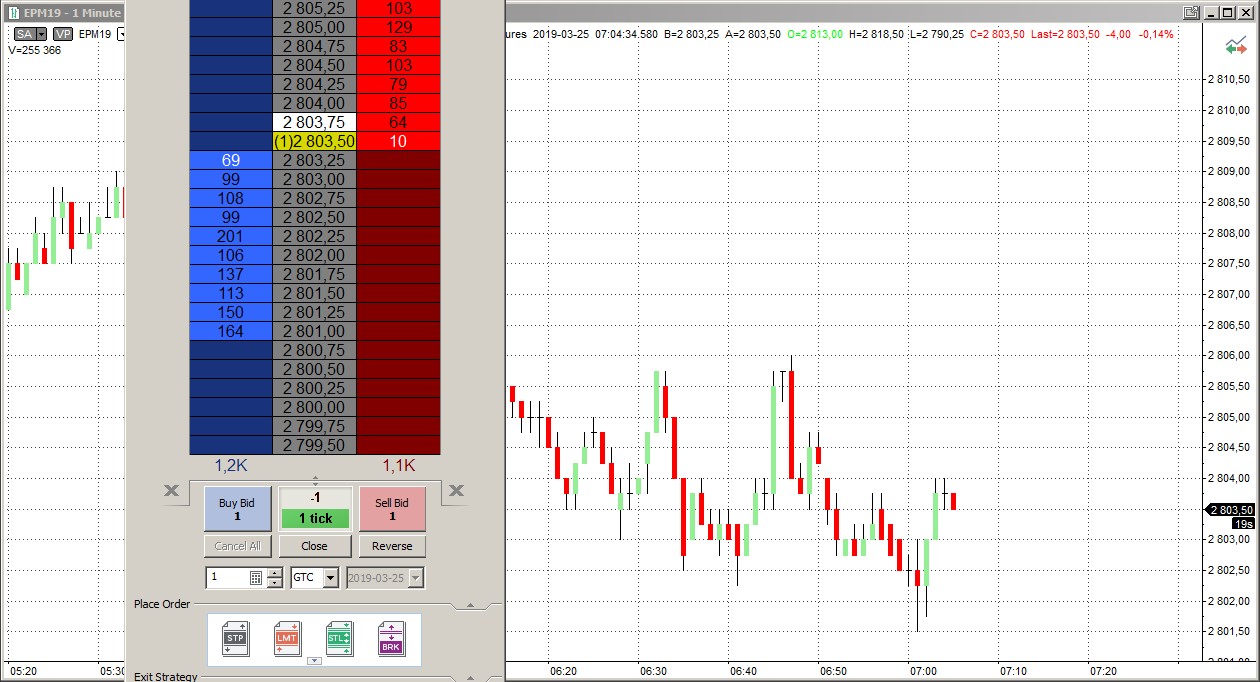Click the -0,14% change value
This screenshot has width=1260, height=682.
1157,34
